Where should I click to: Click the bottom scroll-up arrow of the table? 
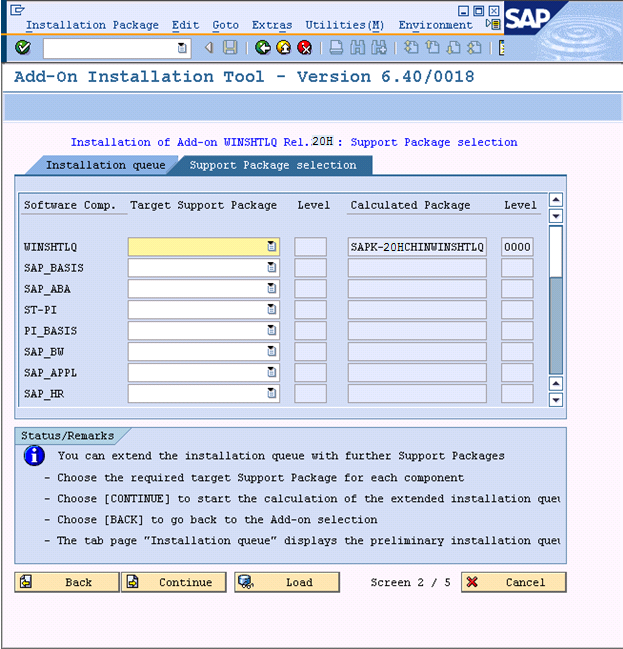coord(556,384)
